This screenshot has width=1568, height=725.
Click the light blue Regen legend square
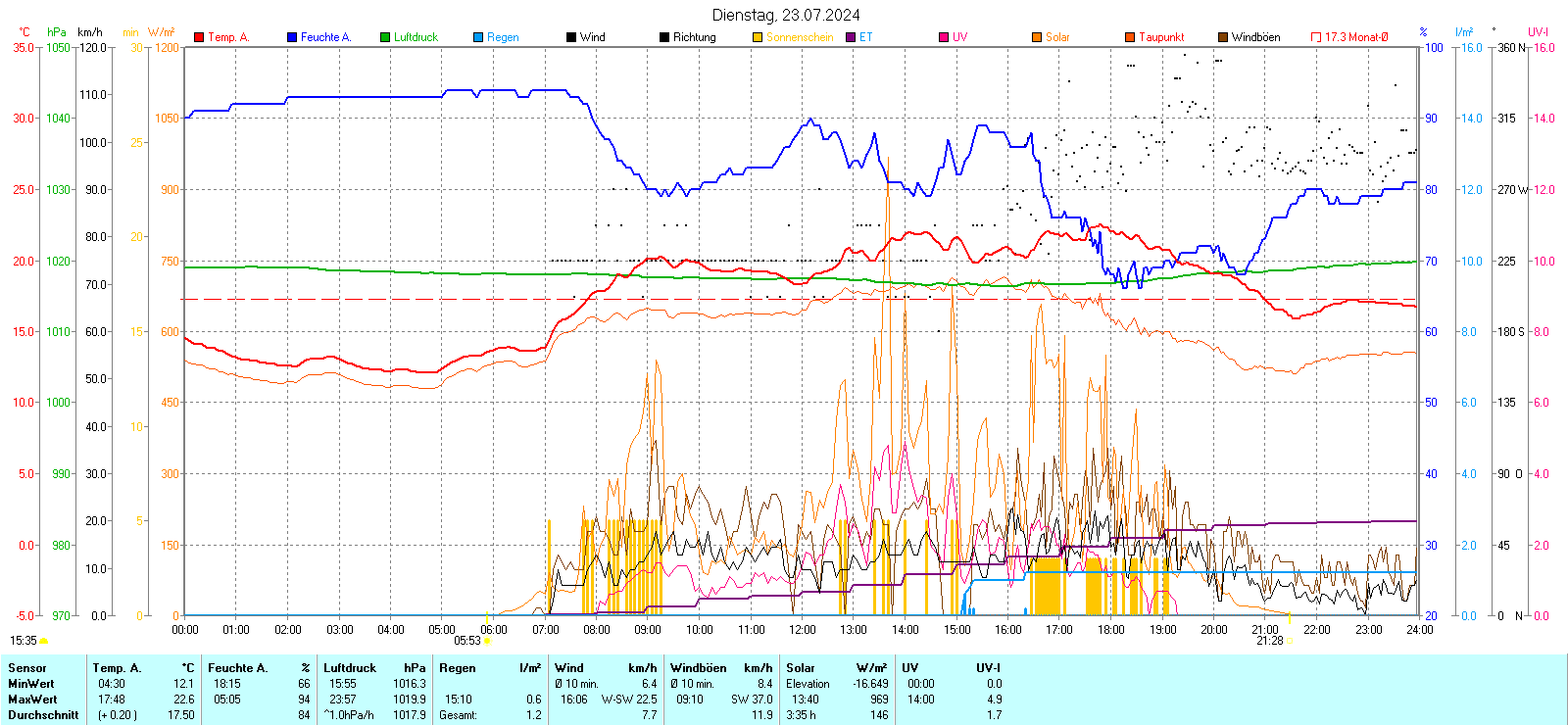[x=478, y=37]
